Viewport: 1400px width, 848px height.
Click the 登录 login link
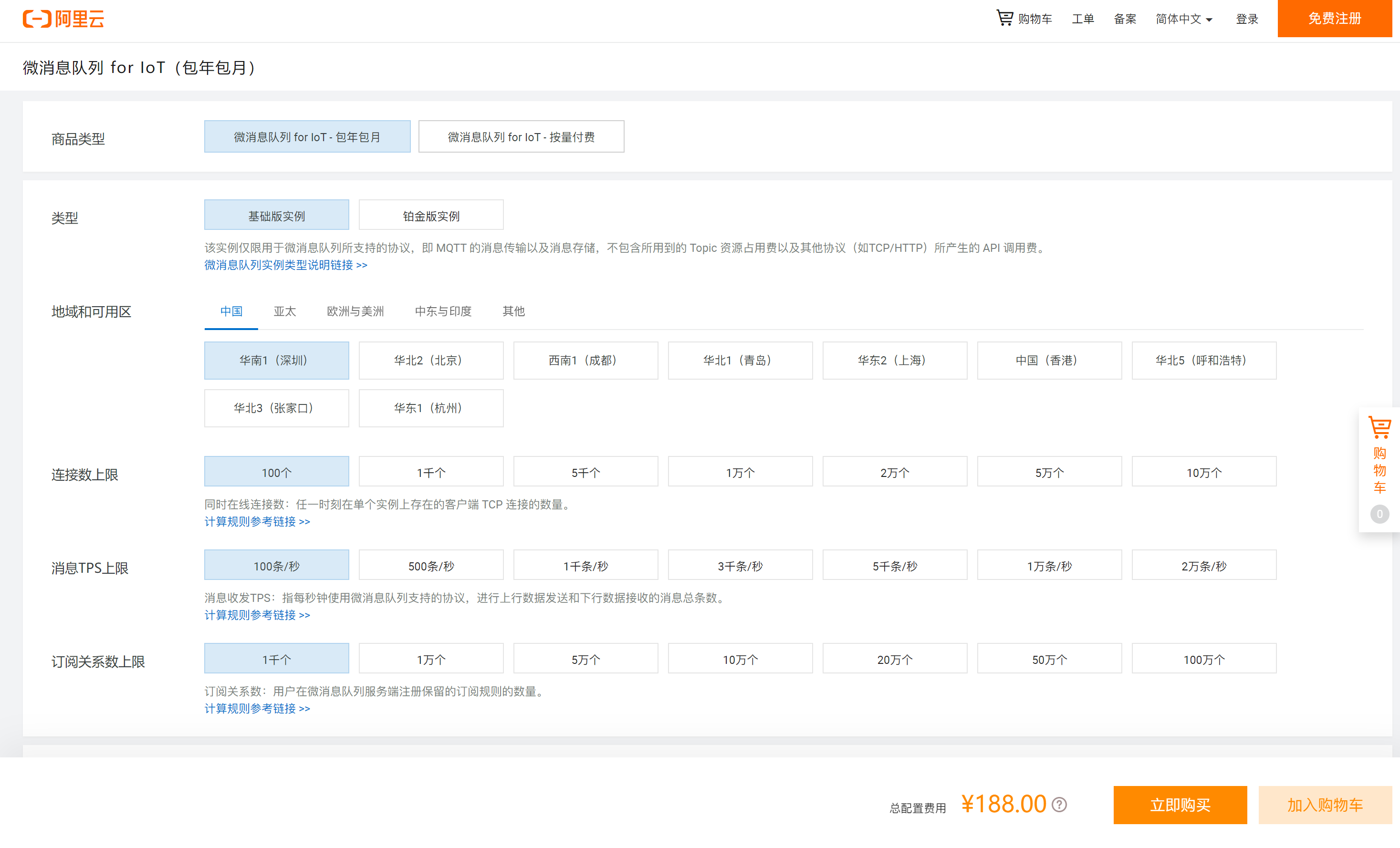[1246, 19]
